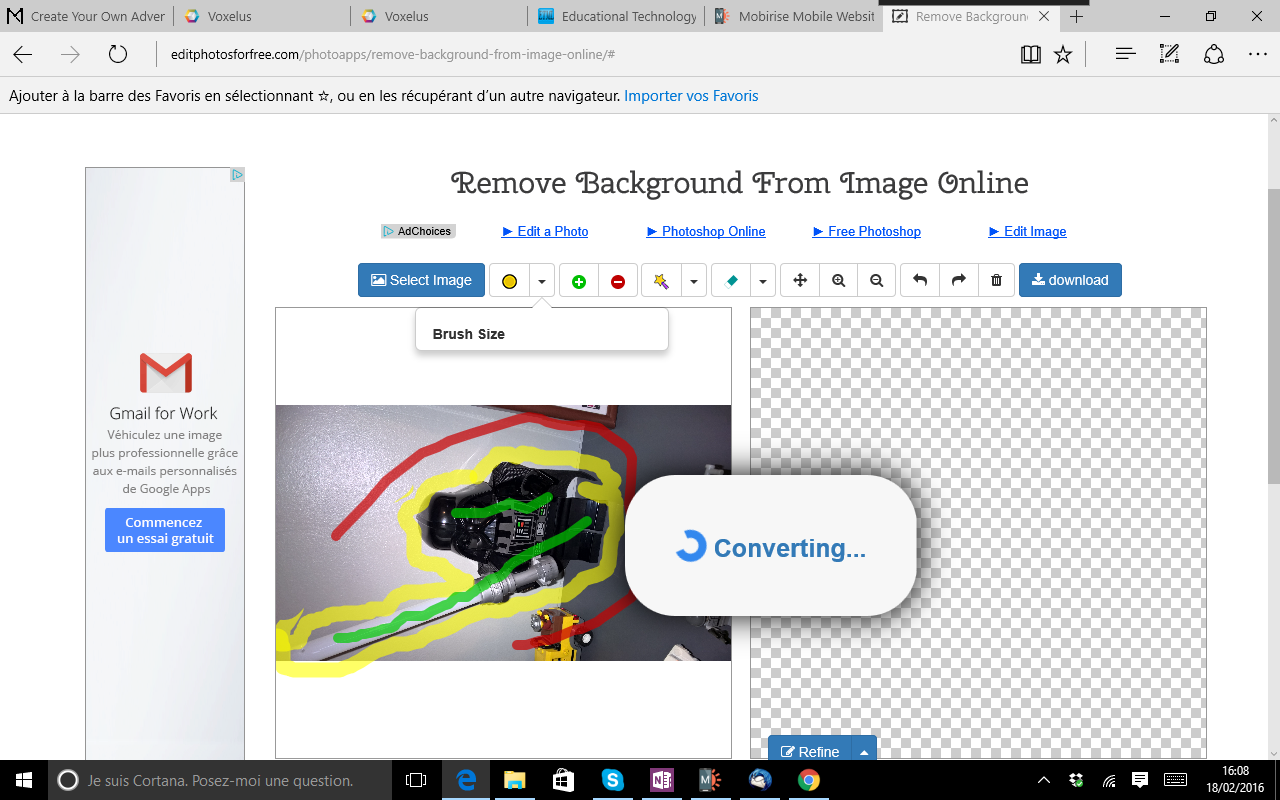Switch to the Educational Technology tab
Viewport: 1280px width, 800px height.
(618, 16)
